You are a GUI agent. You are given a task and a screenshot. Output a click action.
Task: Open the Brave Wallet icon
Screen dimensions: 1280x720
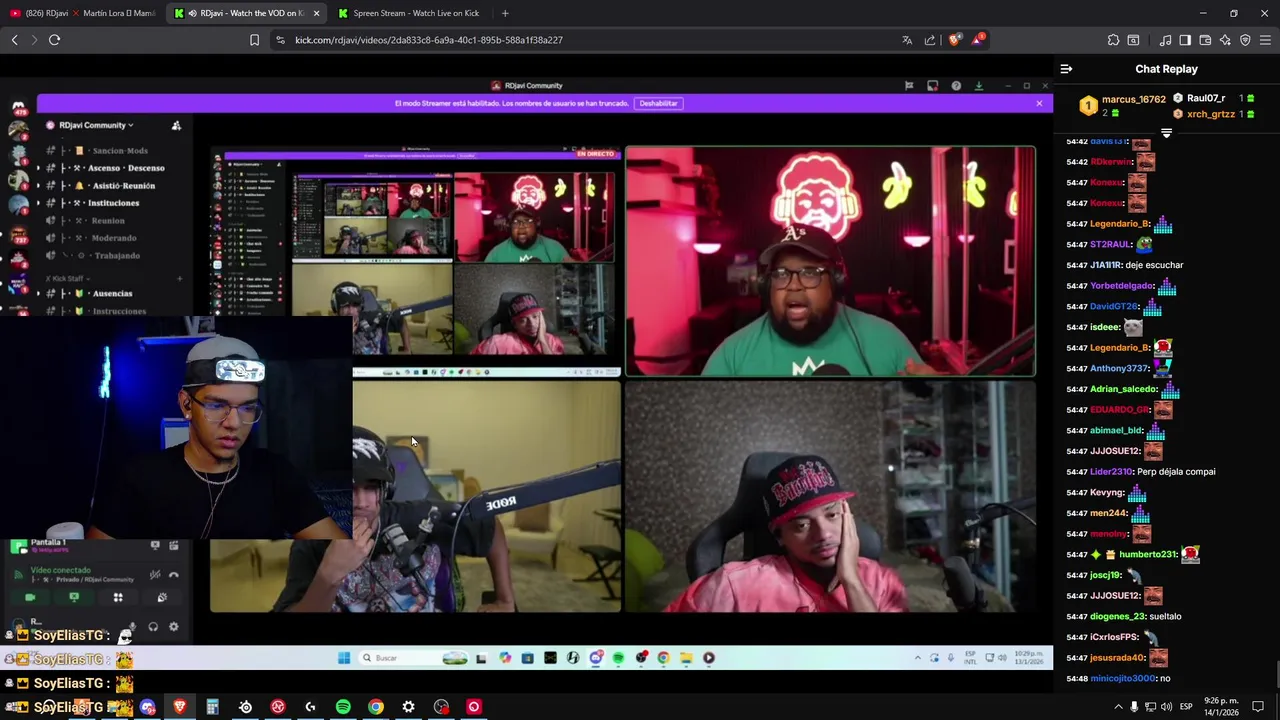tap(1205, 40)
